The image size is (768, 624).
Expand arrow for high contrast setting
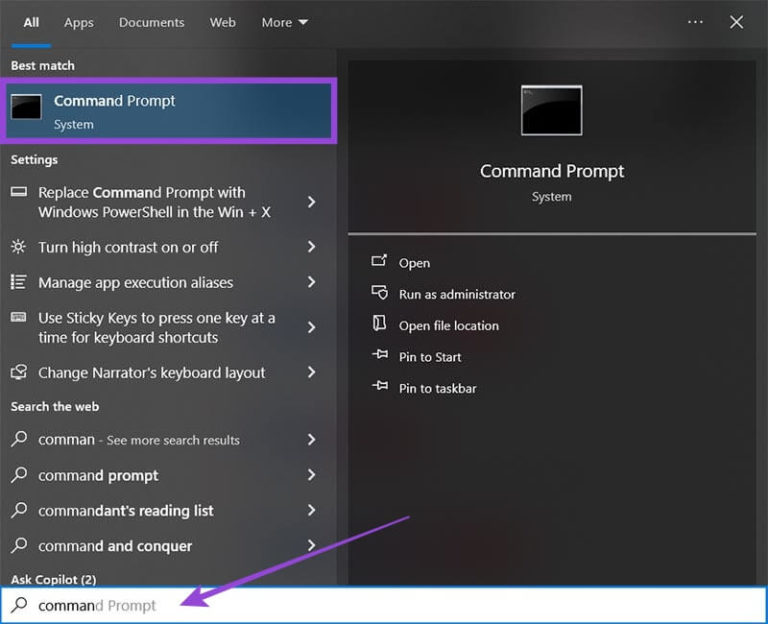pos(312,247)
